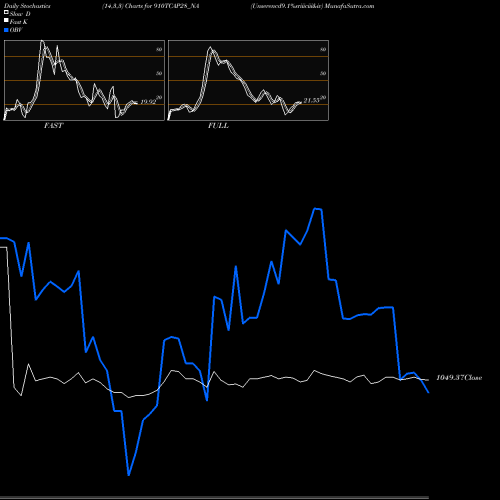Click the Slow D legend swatch
This screenshot has height=500, width=500.
(6, 12)
